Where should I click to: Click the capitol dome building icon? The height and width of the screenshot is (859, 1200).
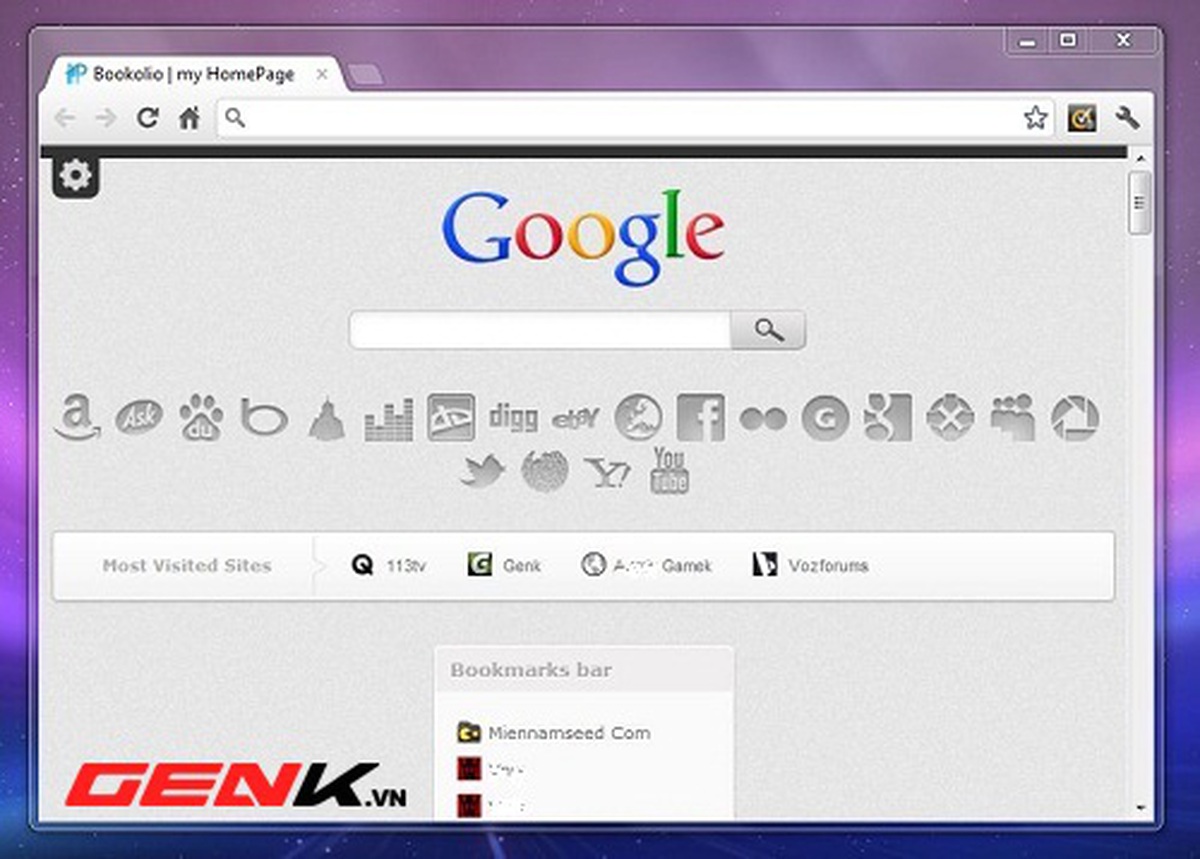pyautogui.click(x=326, y=418)
